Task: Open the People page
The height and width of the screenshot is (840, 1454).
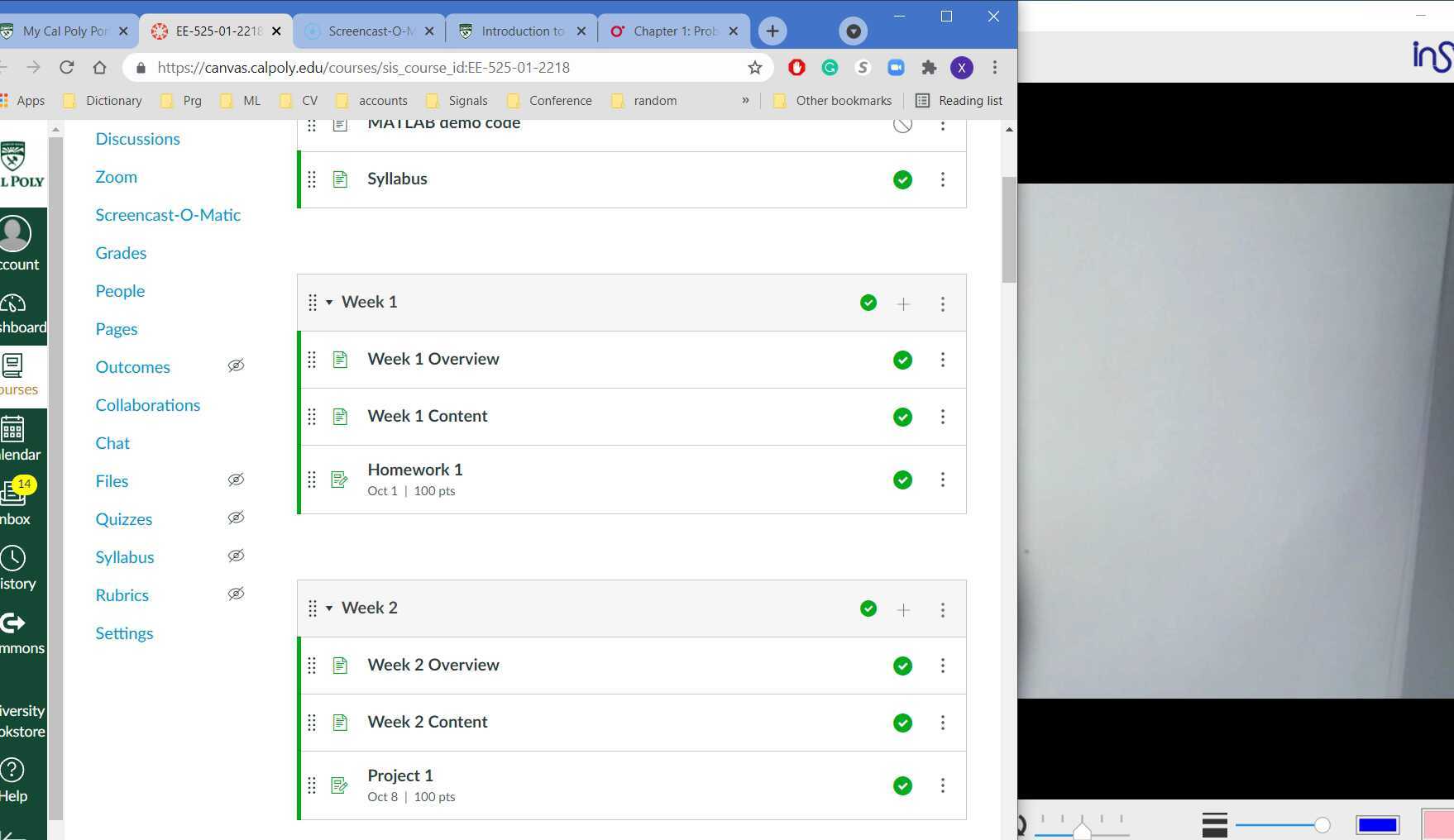Action: [x=119, y=291]
